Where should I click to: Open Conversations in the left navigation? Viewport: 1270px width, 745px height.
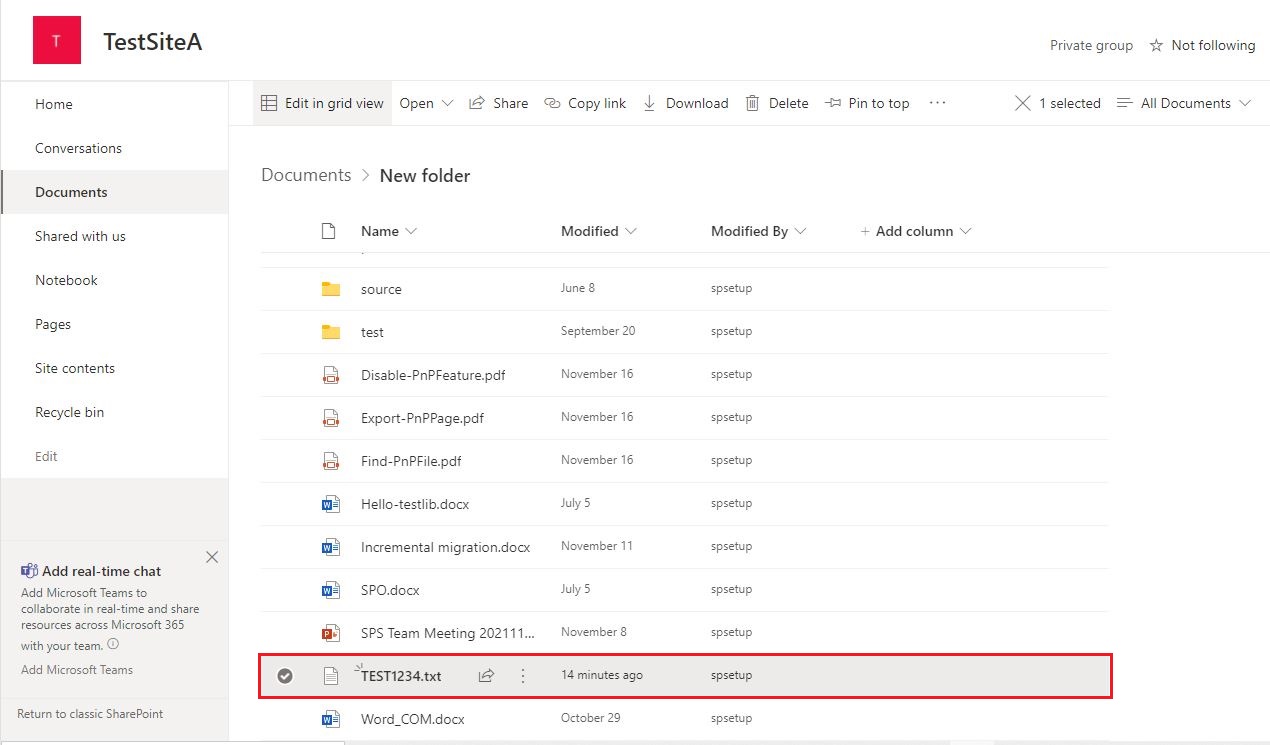click(x=78, y=148)
